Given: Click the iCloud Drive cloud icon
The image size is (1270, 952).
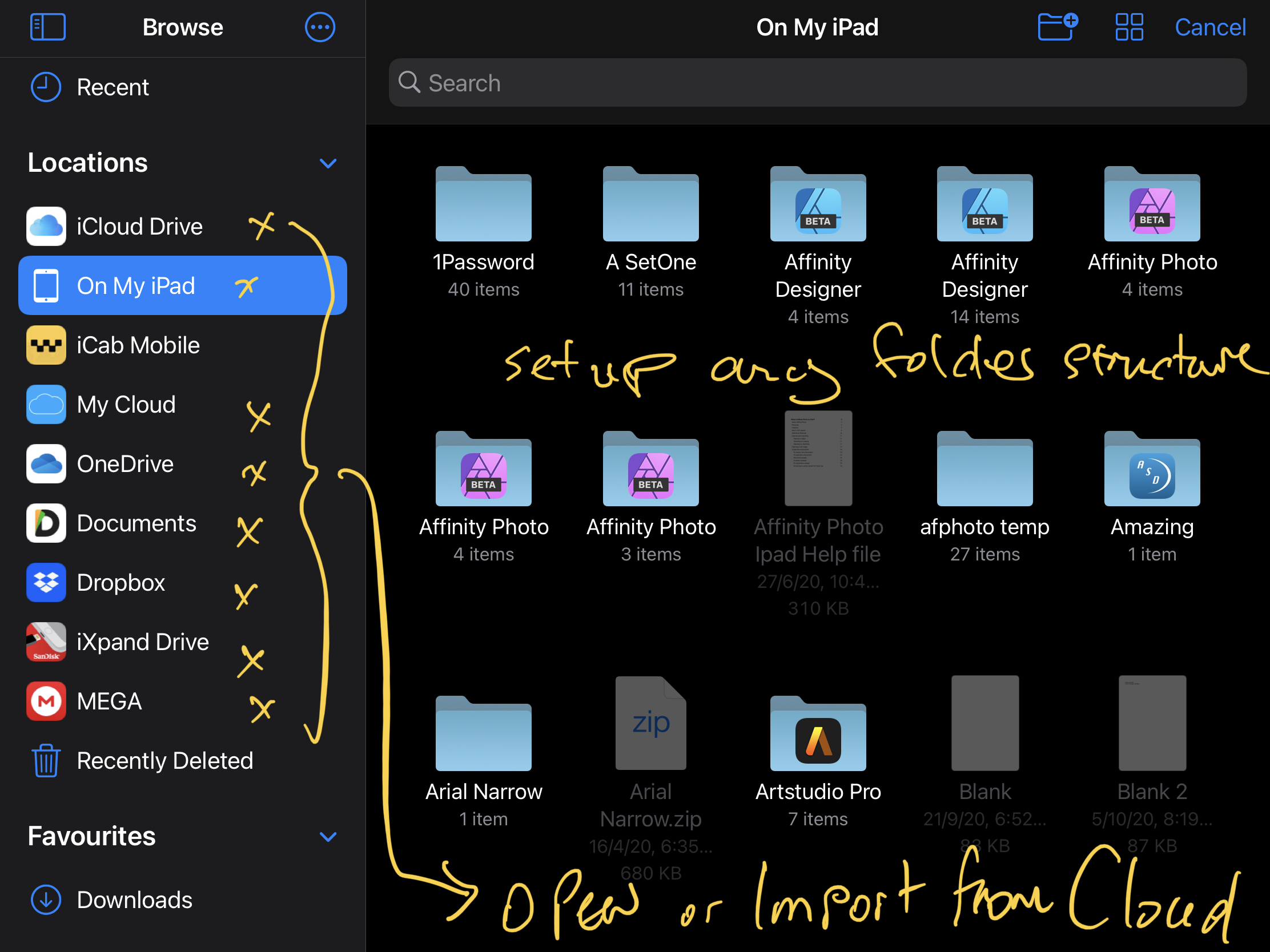Looking at the screenshot, I should 46,226.
